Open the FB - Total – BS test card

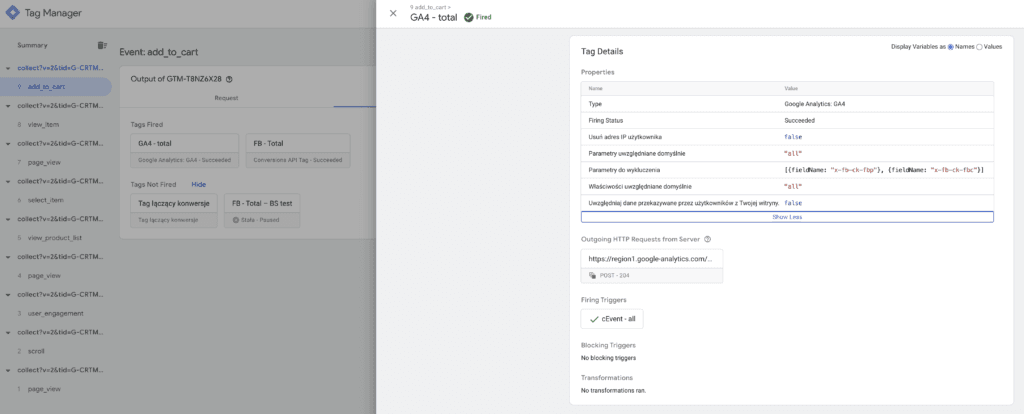pyautogui.click(x=262, y=210)
